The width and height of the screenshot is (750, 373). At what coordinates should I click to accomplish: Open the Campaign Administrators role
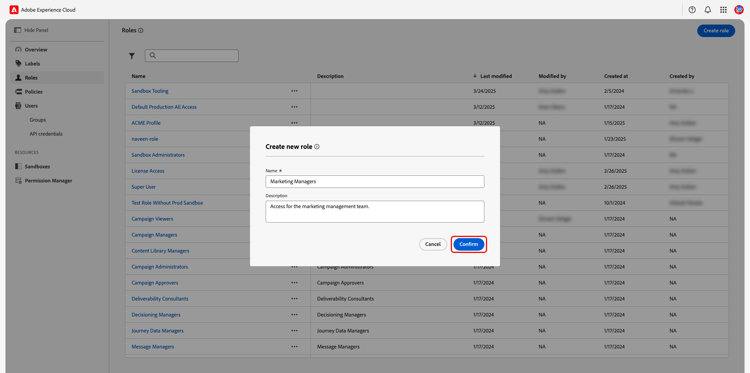160,267
